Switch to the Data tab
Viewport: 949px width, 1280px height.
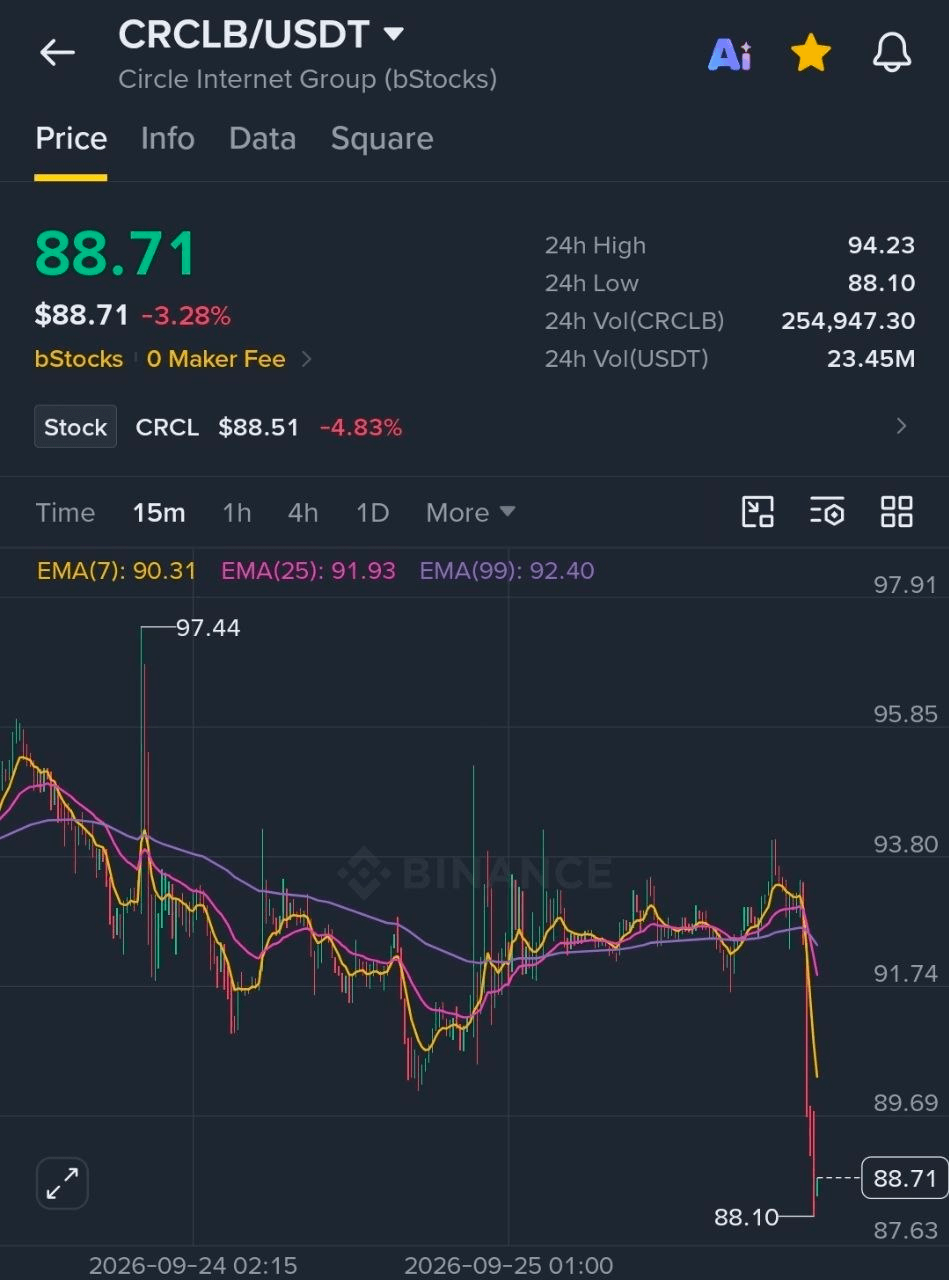pos(262,138)
